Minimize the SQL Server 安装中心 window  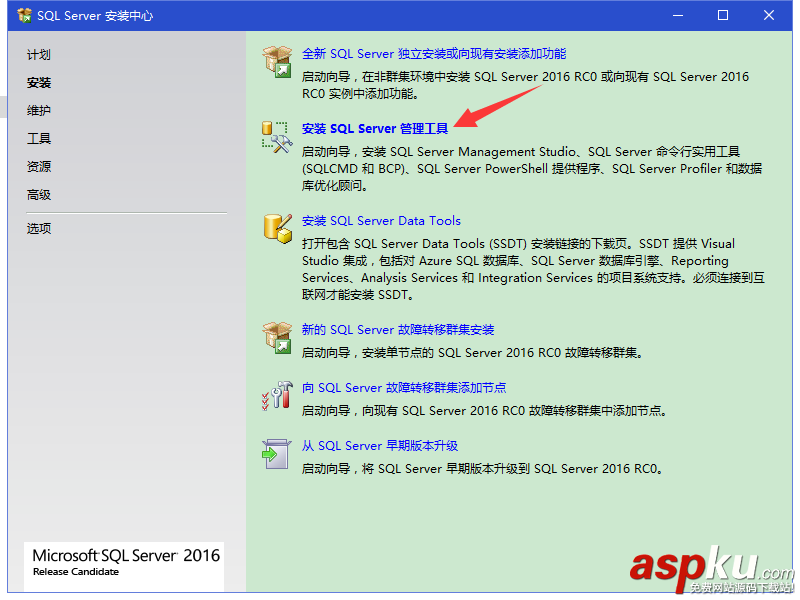coord(678,15)
